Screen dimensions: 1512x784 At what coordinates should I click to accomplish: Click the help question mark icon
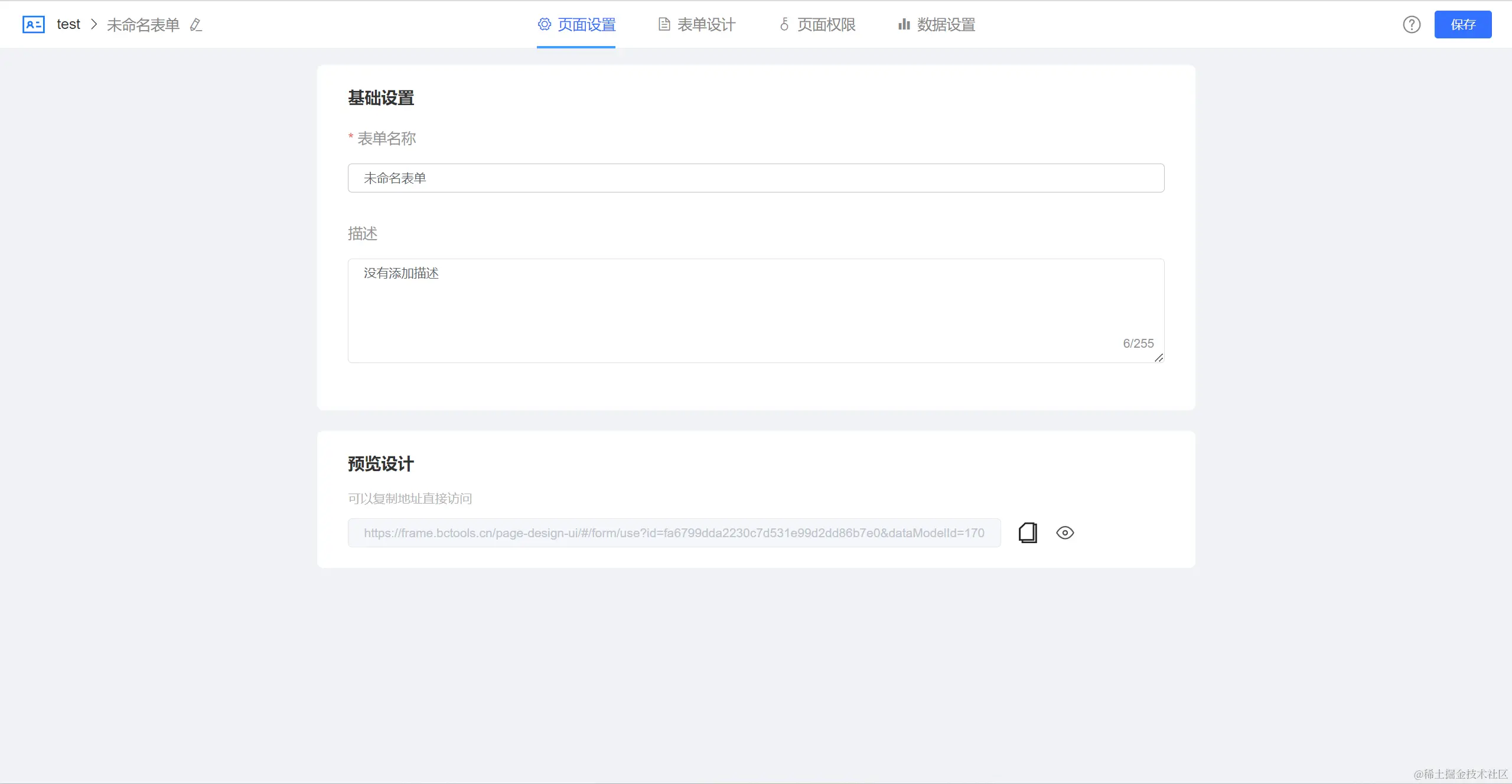(x=1412, y=24)
